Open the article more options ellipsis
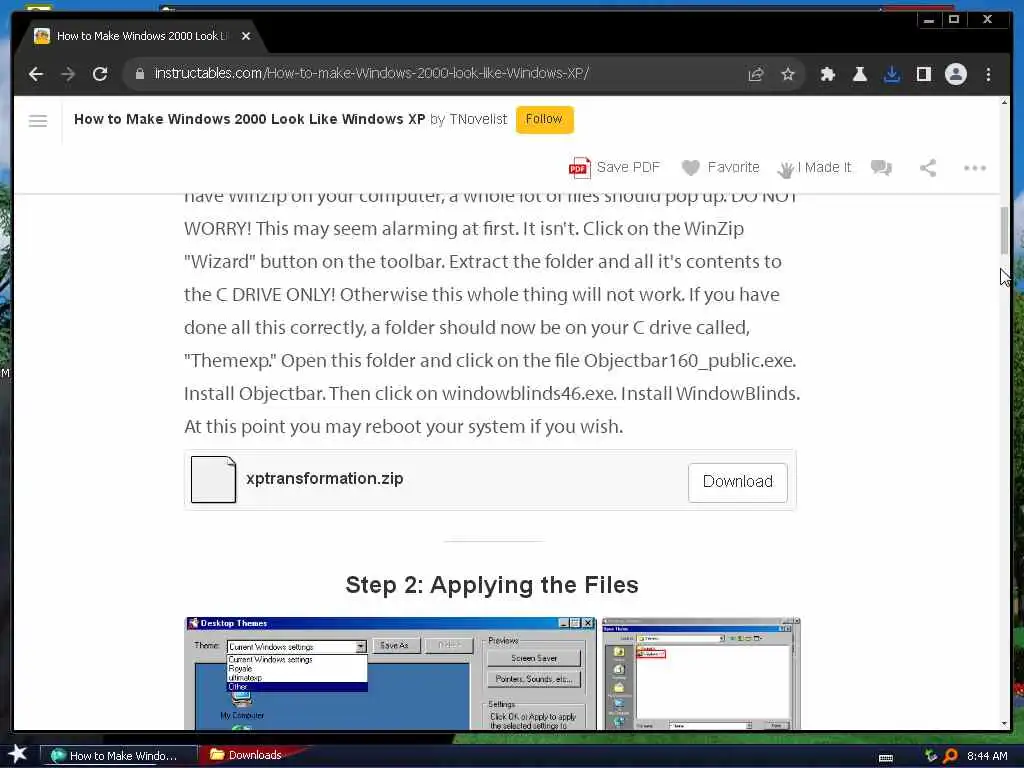Viewport: 1024px width, 768px height. [x=975, y=168]
